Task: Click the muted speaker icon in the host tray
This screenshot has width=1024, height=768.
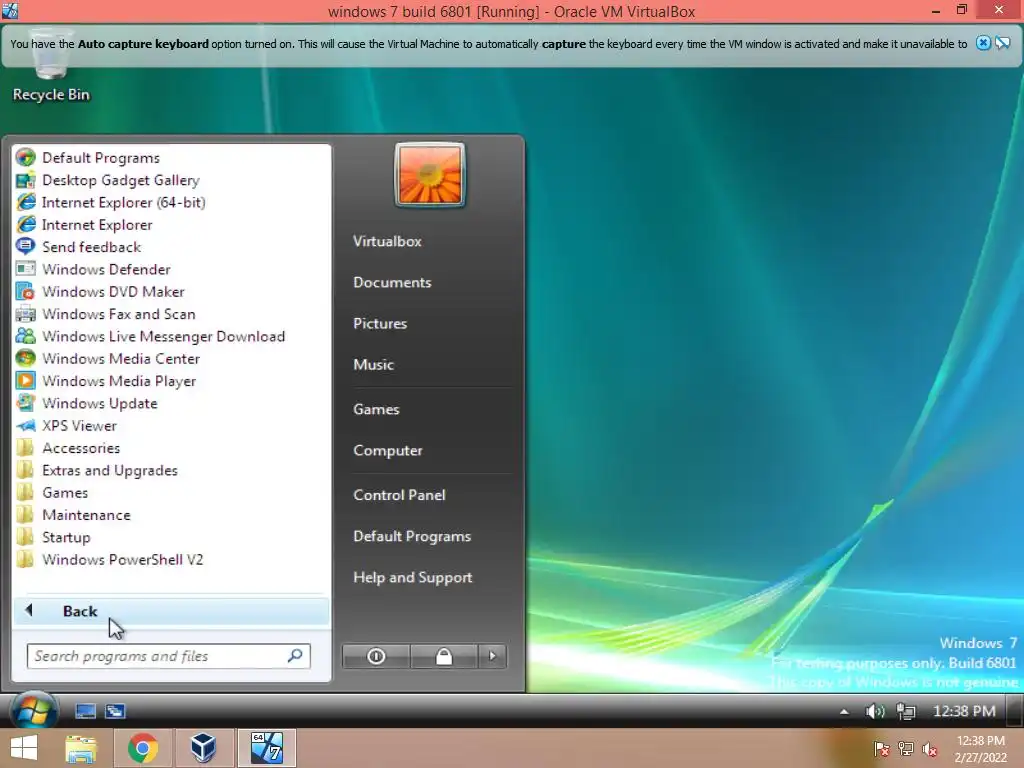Action: coord(930,749)
